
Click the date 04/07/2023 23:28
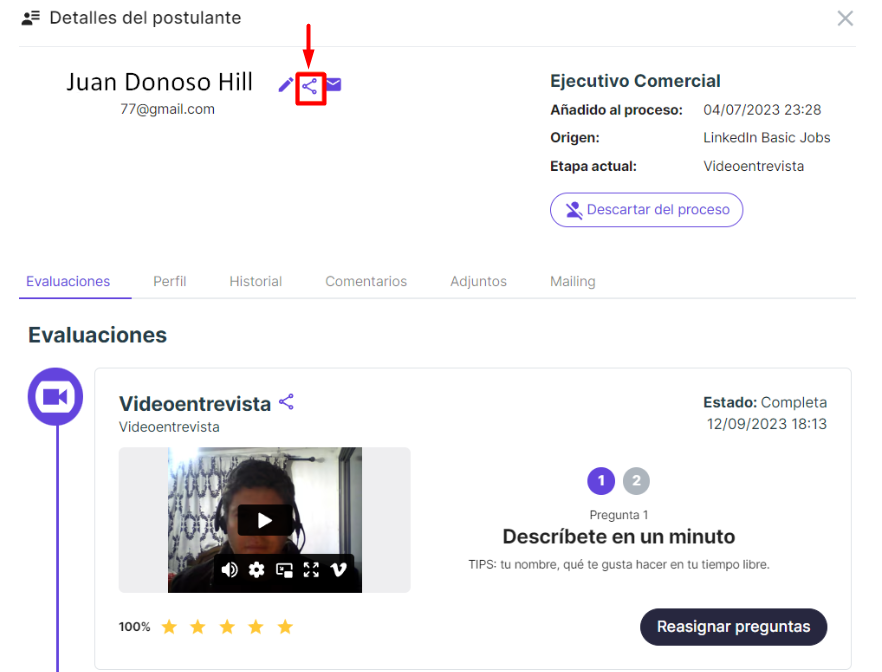tap(762, 110)
